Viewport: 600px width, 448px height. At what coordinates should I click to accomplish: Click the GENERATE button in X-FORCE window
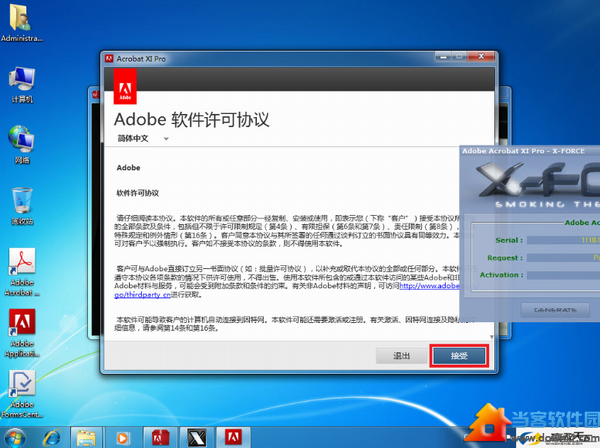point(555,310)
